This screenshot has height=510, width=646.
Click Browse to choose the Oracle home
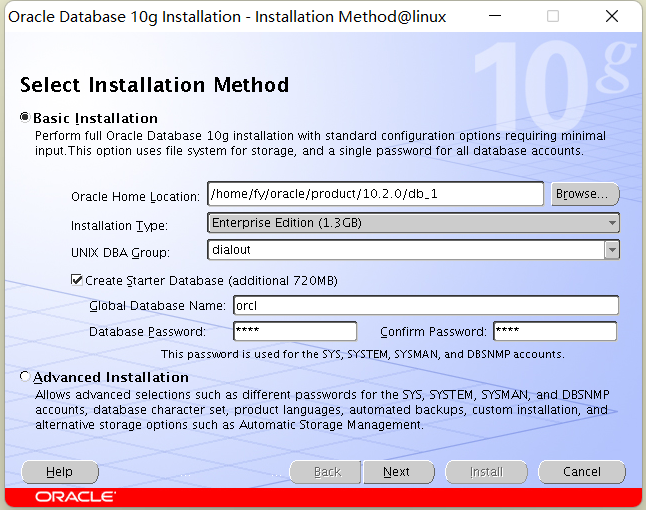[585, 194]
